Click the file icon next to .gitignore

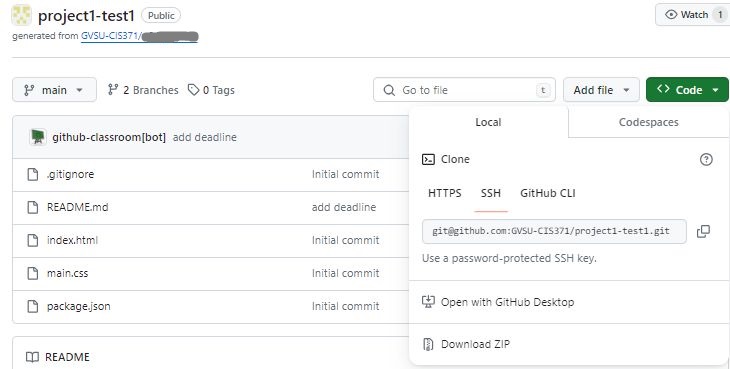[33, 174]
